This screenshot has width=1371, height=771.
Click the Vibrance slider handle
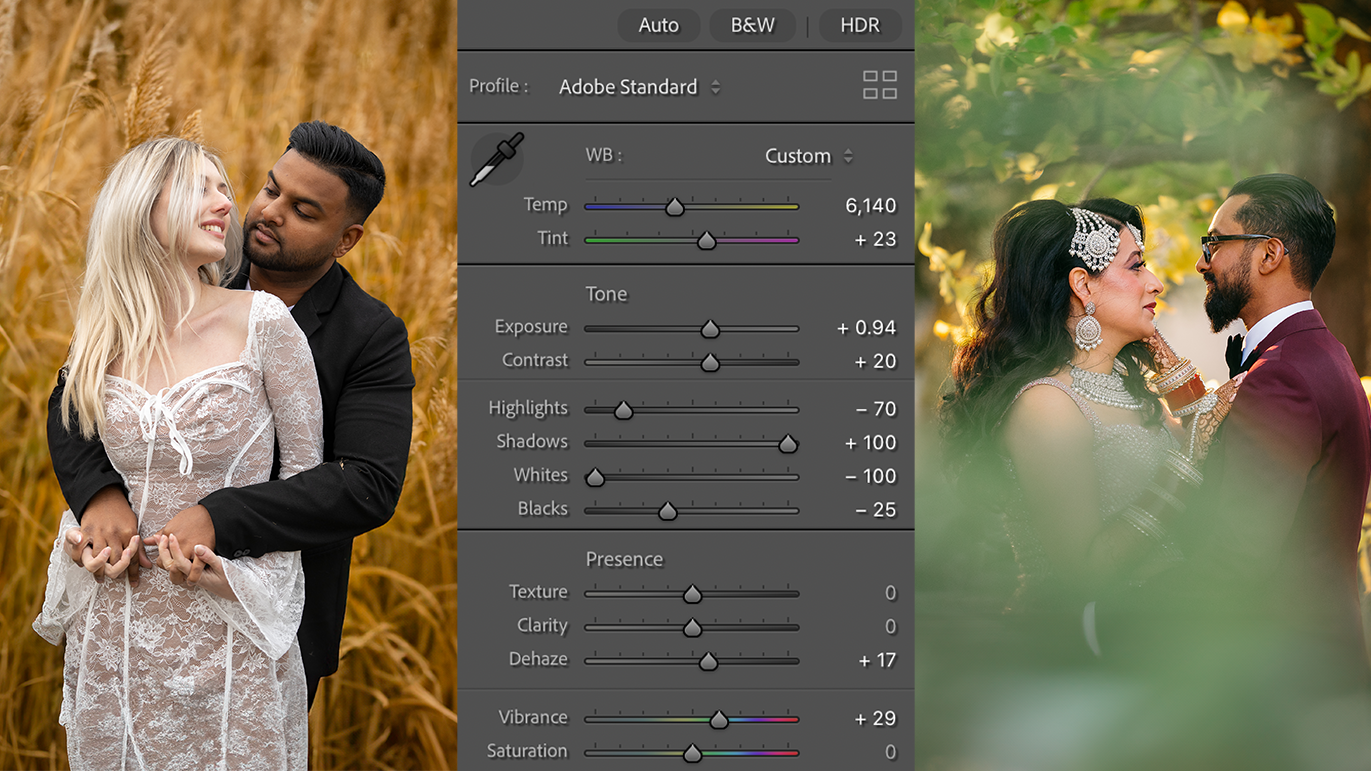(x=719, y=719)
